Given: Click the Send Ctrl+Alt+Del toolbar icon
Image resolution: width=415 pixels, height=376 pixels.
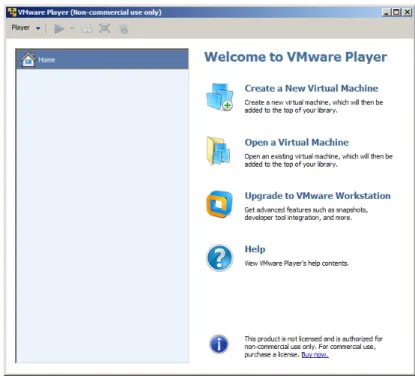Looking at the screenshot, I should (87, 29).
